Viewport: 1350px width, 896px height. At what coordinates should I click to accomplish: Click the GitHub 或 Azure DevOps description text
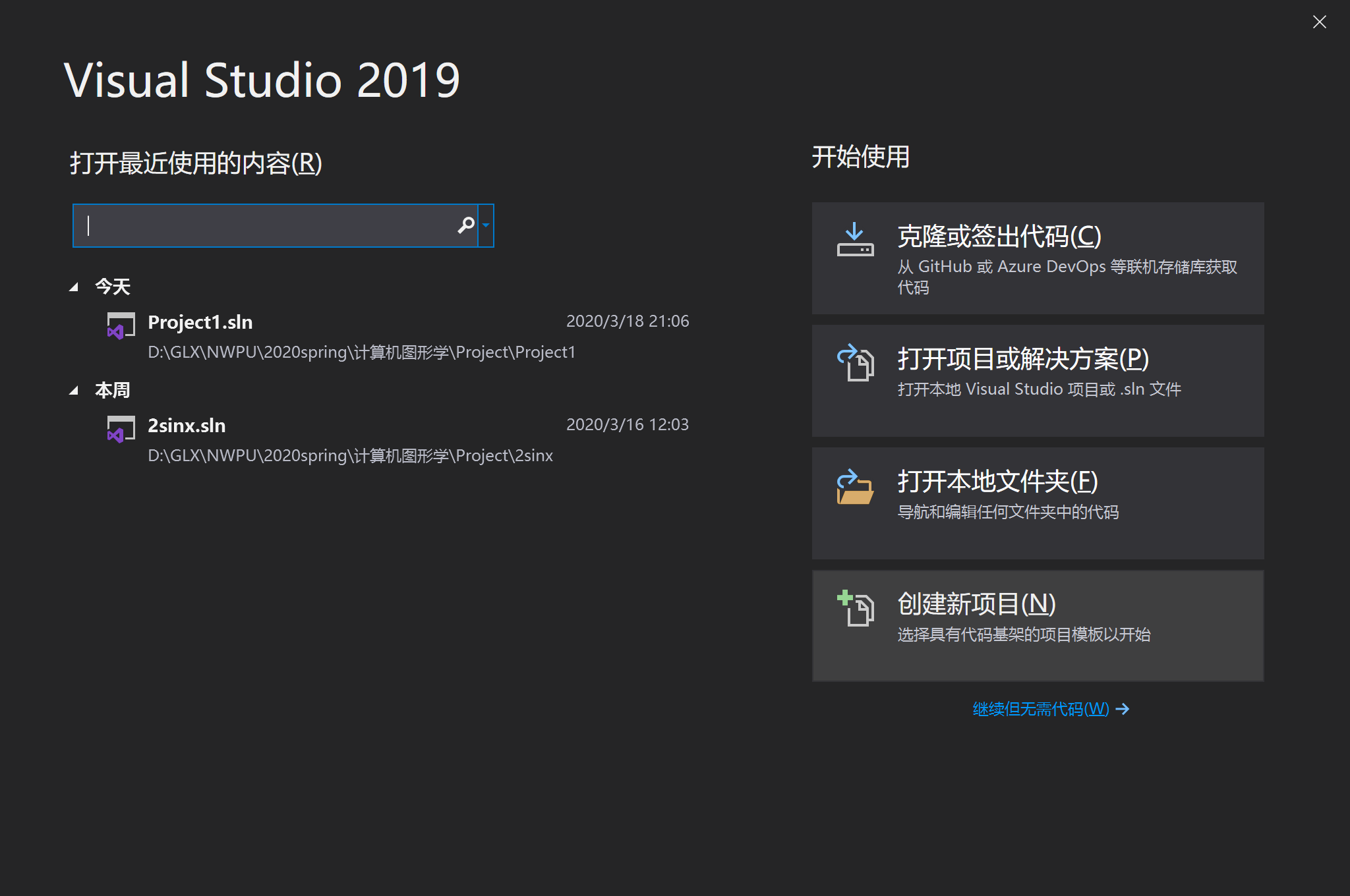[x=1067, y=277]
